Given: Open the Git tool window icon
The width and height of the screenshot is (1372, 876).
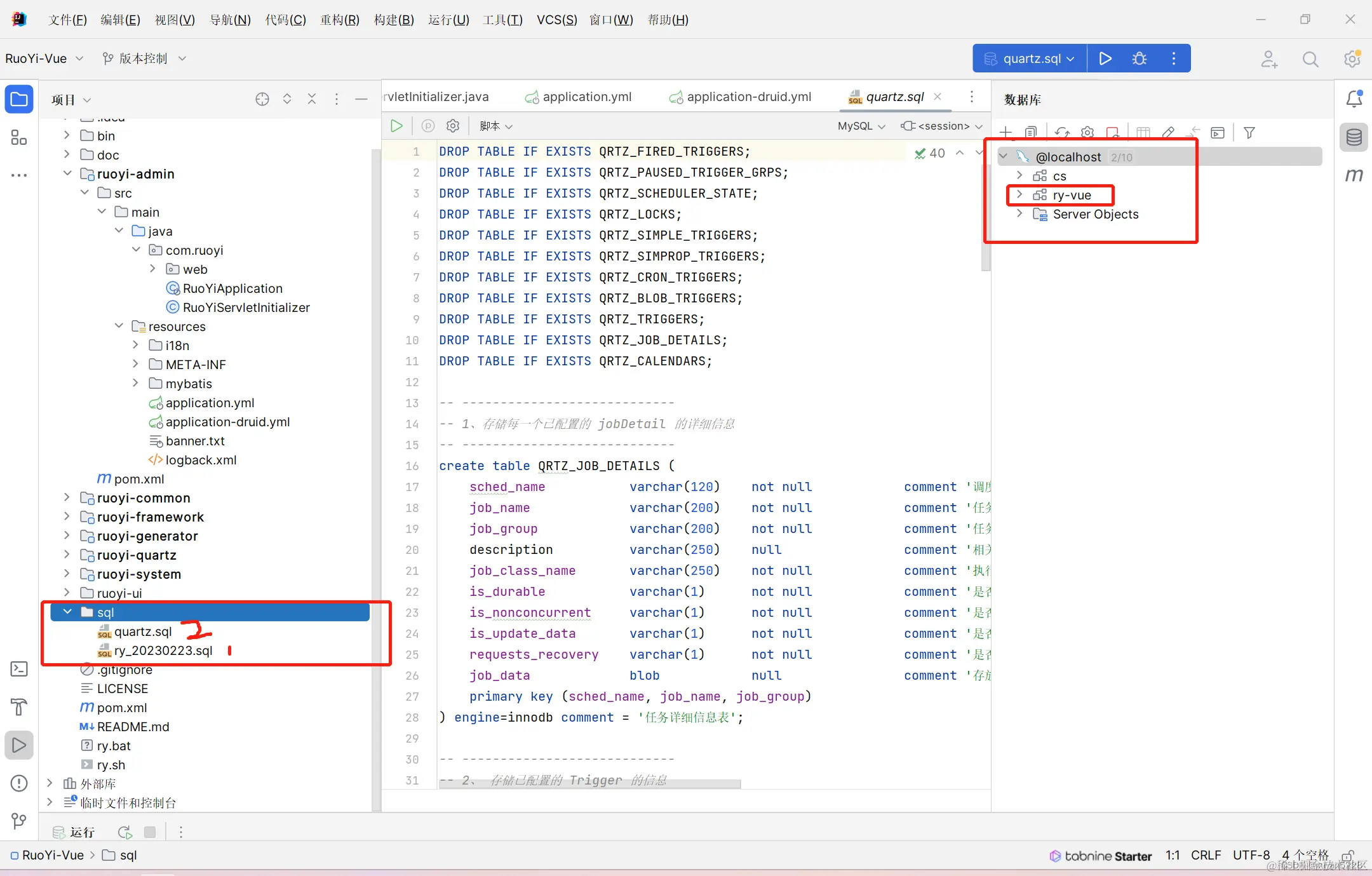Looking at the screenshot, I should [x=19, y=821].
